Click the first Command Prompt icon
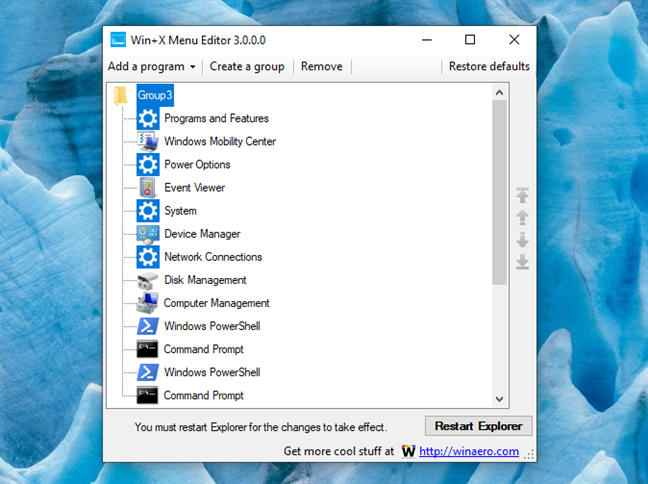The width and height of the screenshot is (648, 484). (x=148, y=349)
